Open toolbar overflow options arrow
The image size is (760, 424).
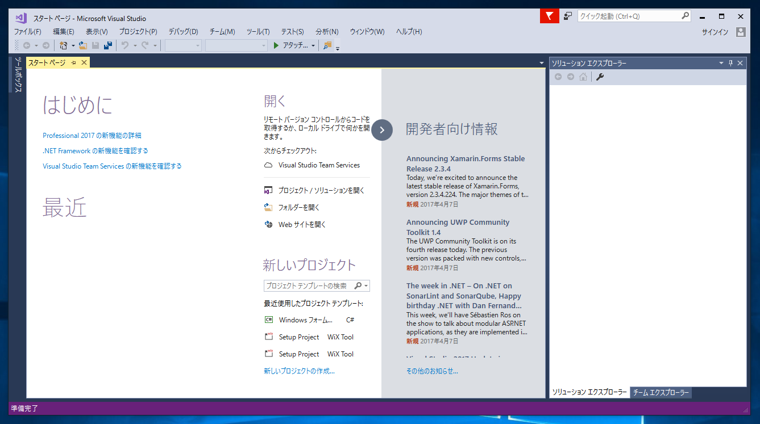coord(337,48)
